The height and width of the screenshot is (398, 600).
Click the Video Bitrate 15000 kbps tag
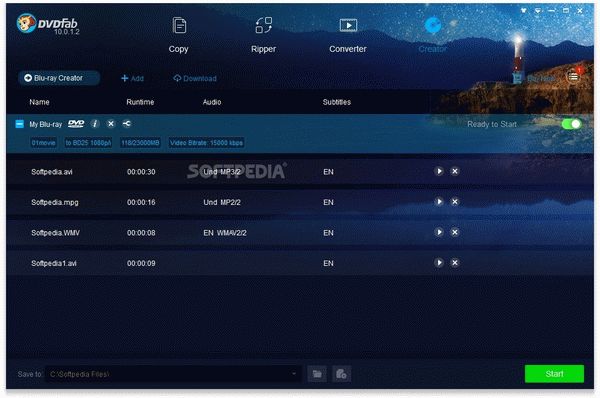pyautogui.click(x=206, y=143)
